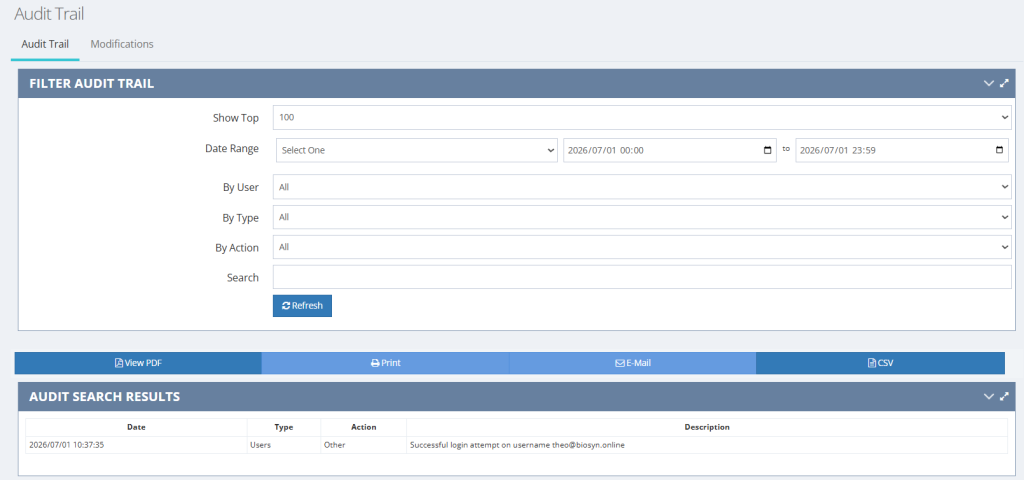Click the Type column header
This screenshot has height=480, width=1024.
pyautogui.click(x=284, y=427)
